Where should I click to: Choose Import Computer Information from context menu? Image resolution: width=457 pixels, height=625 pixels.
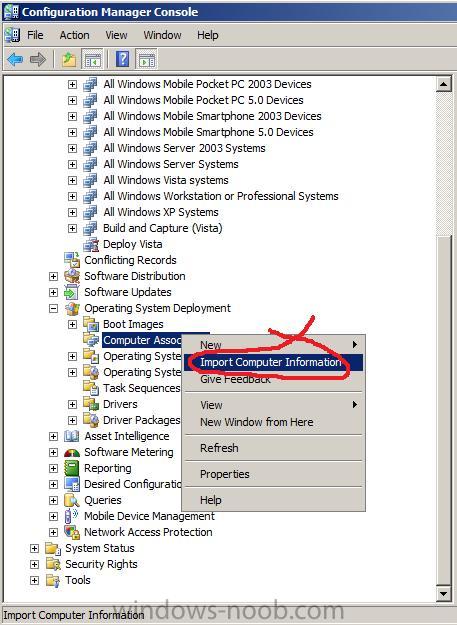pos(273,362)
